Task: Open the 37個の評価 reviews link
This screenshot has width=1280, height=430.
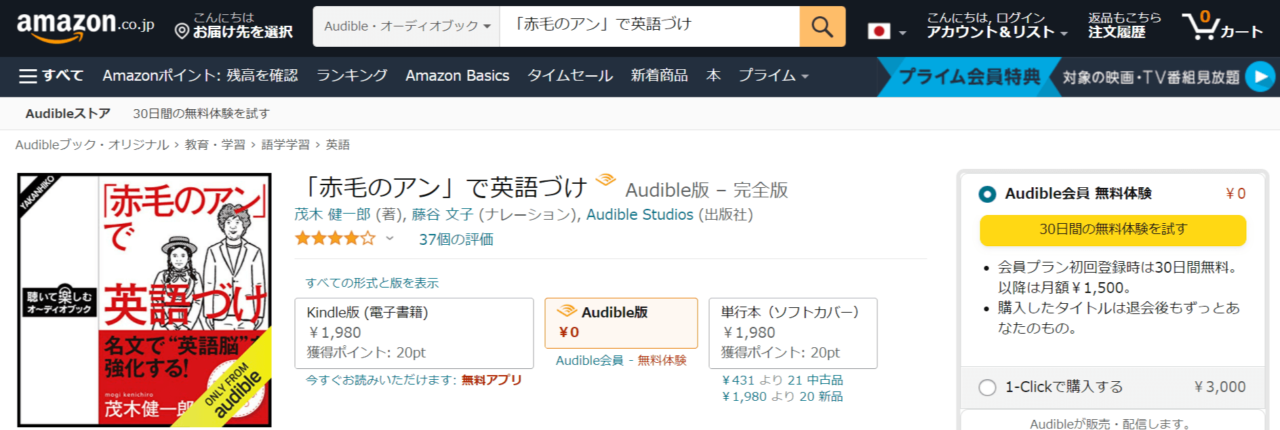Action: (x=456, y=239)
